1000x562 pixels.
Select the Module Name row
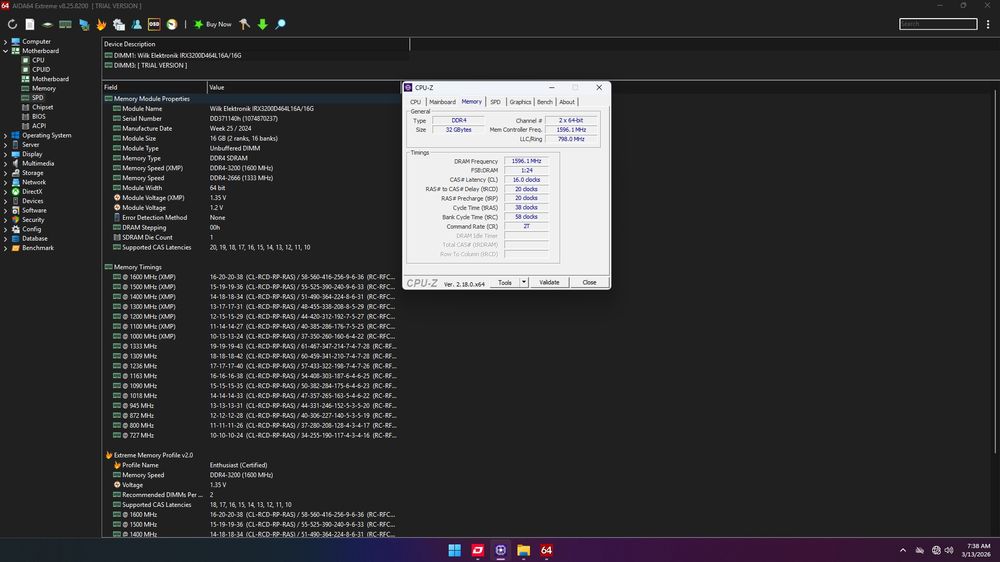click(x=251, y=108)
